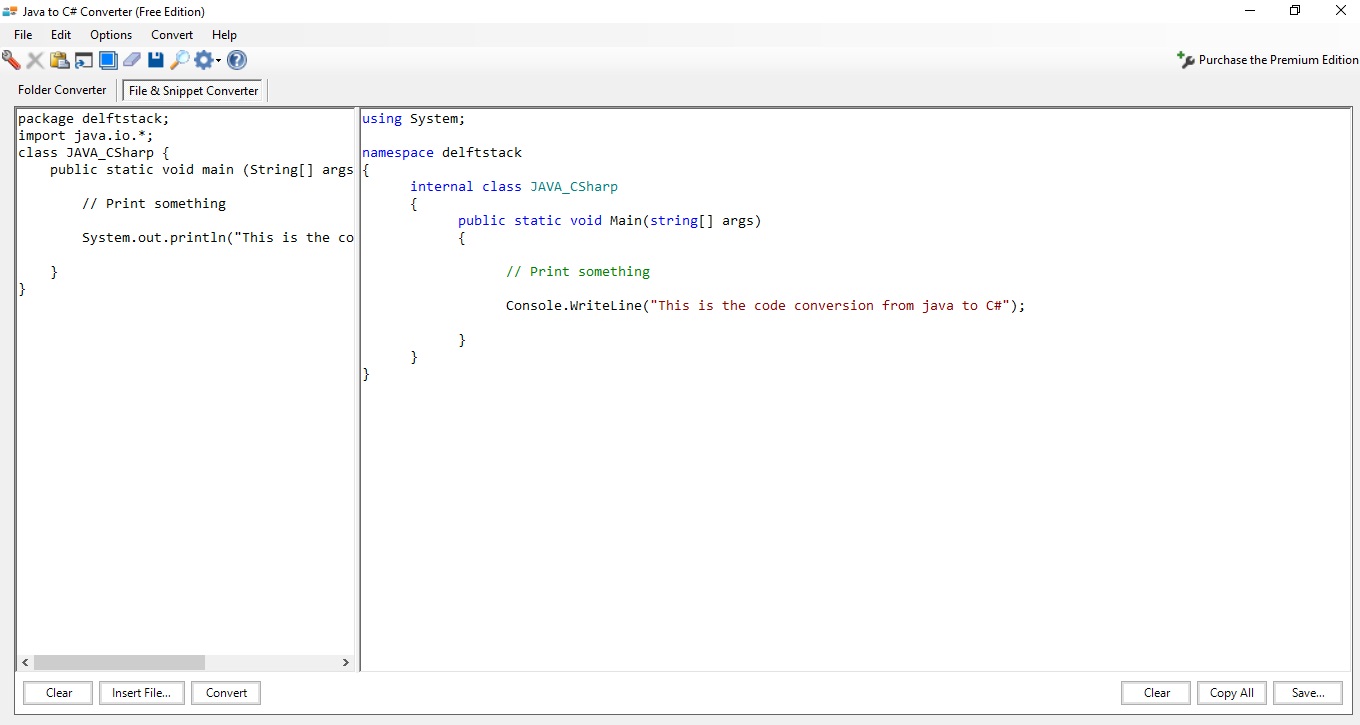
Task: Open the Edit menu
Action: pos(61,35)
